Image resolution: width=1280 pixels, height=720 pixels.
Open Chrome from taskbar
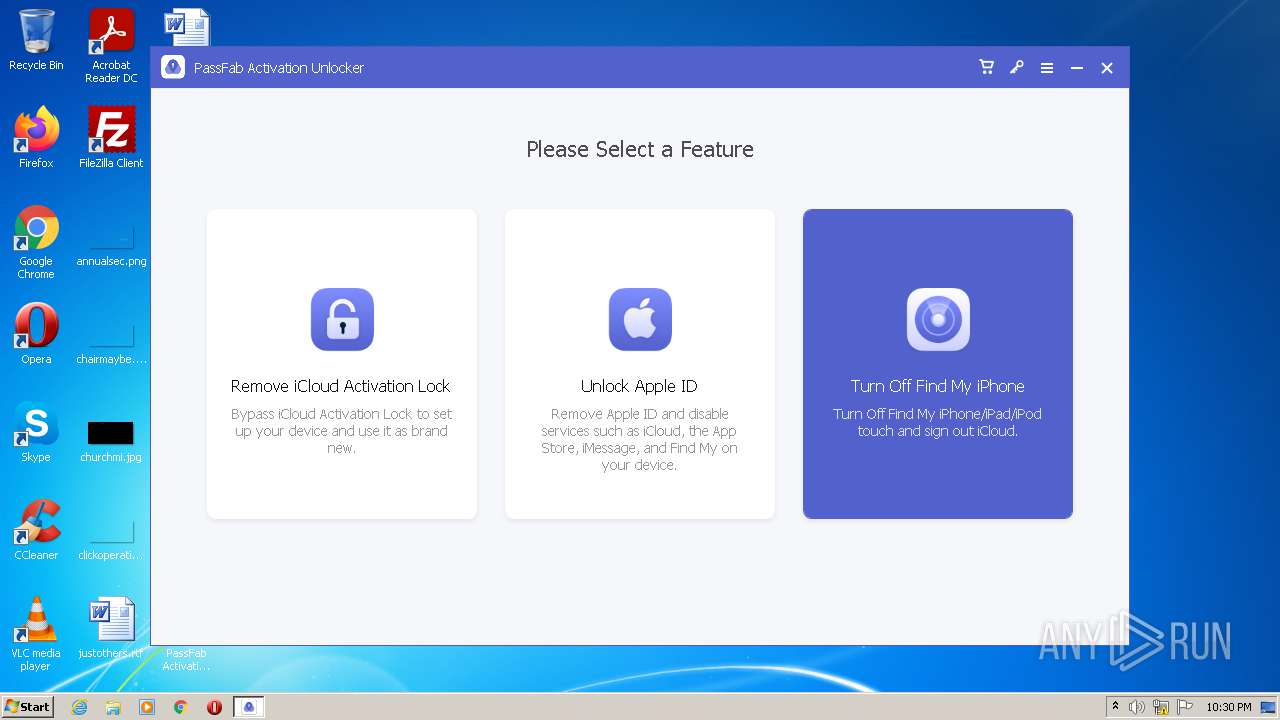[x=181, y=707]
